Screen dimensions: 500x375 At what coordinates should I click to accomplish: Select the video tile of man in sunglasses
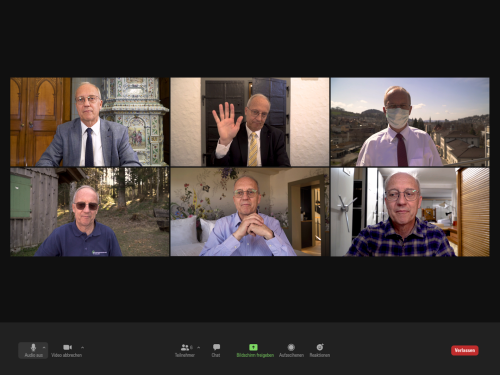pyautogui.click(x=90, y=212)
